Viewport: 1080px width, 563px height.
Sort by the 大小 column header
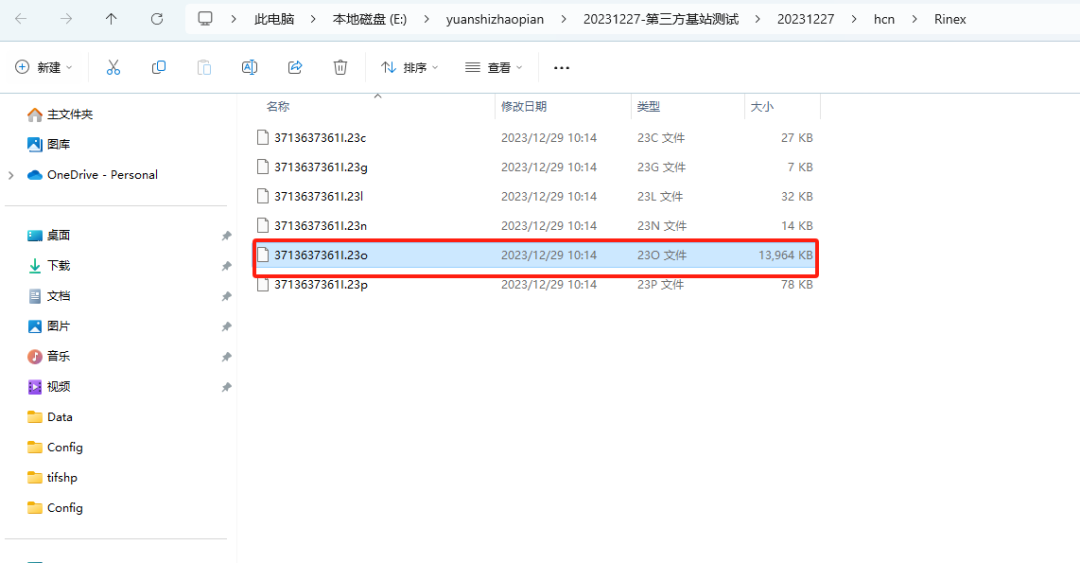tap(762, 106)
